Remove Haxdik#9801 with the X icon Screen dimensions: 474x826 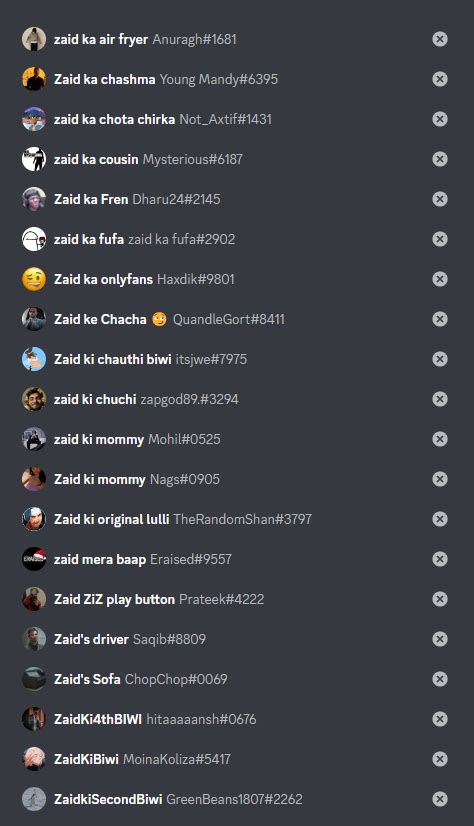click(x=440, y=279)
